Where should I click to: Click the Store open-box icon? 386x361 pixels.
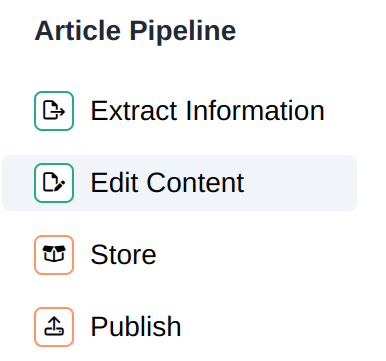click(54, 255)
